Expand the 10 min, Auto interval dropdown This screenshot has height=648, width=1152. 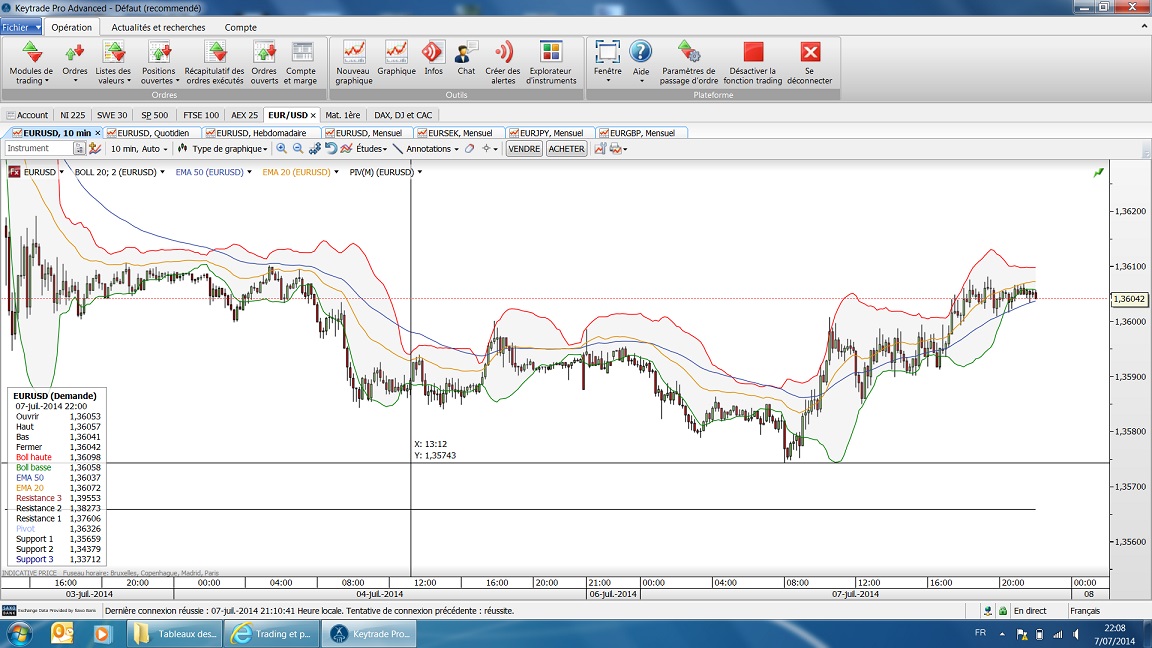pos(139,149)
